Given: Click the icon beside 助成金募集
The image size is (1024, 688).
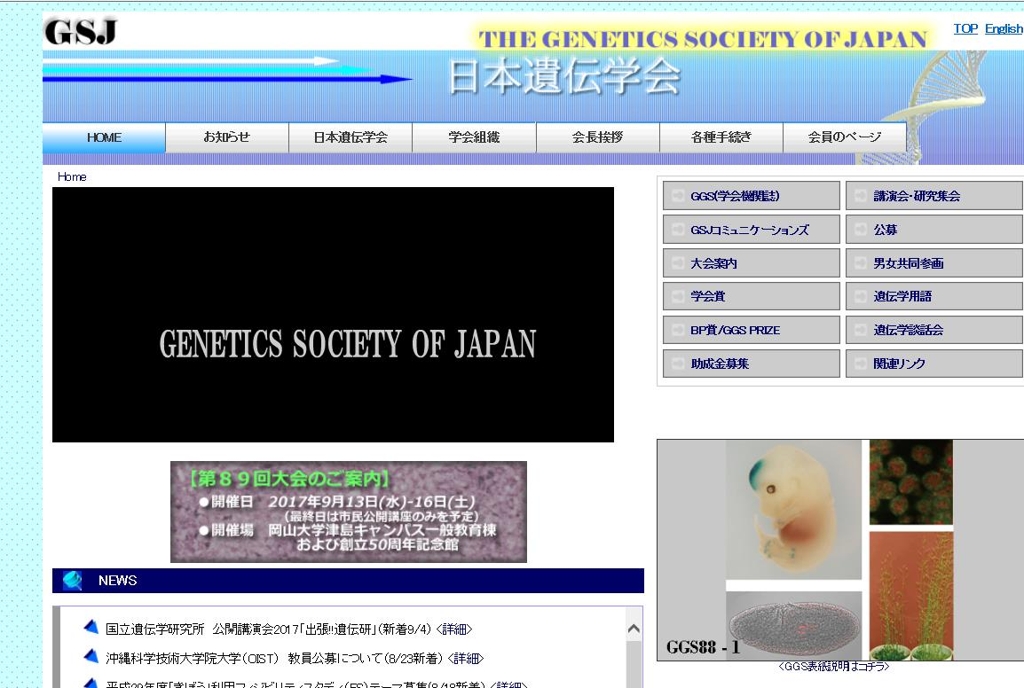Looking at the screenshot, I should pos(678,364).
